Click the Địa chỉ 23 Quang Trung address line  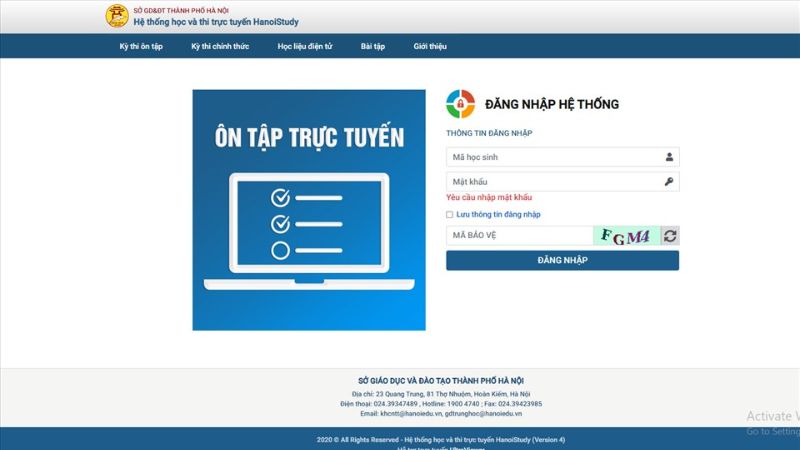[441, 394]
